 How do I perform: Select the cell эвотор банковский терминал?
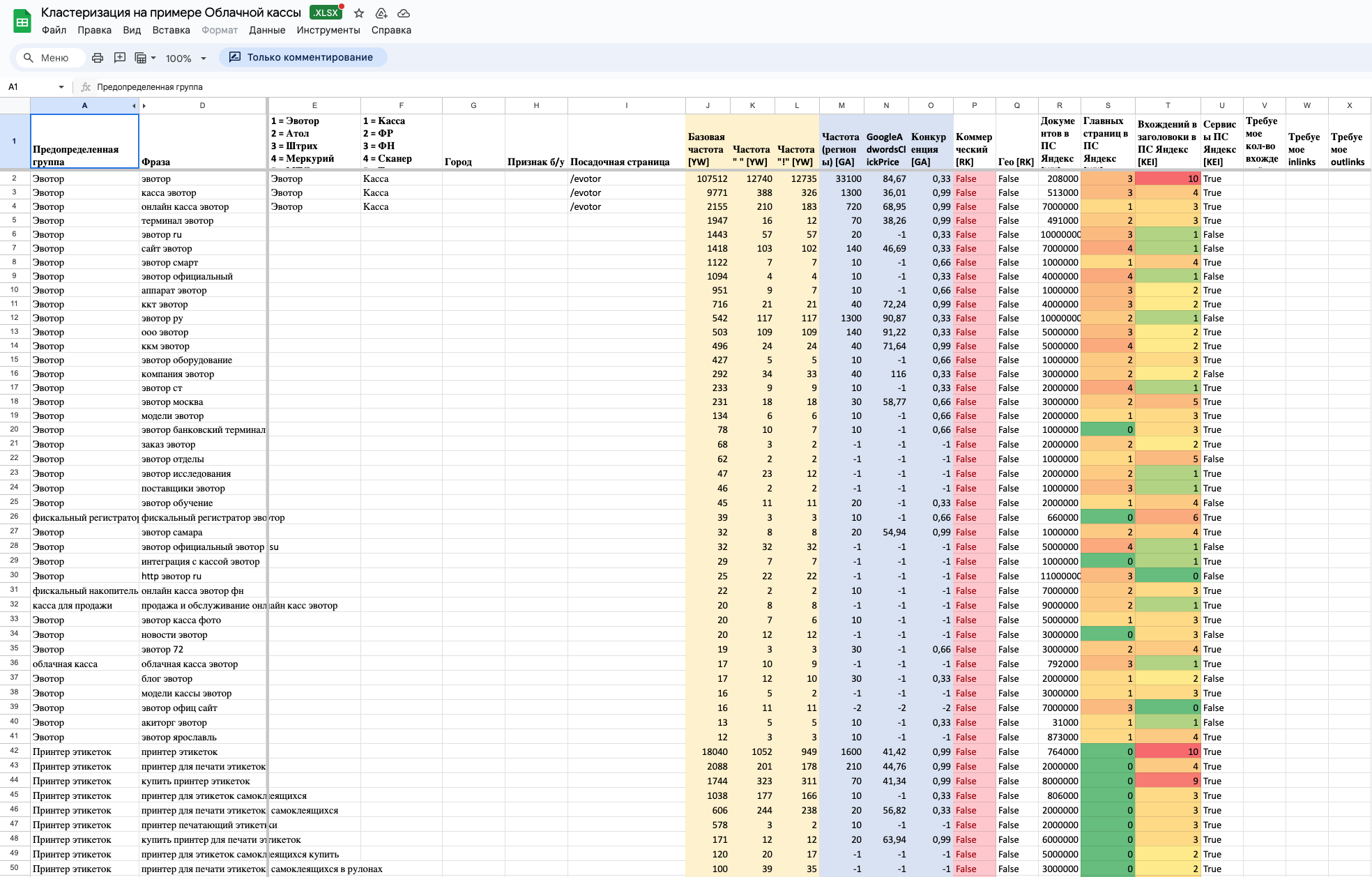tap(203, 429)
